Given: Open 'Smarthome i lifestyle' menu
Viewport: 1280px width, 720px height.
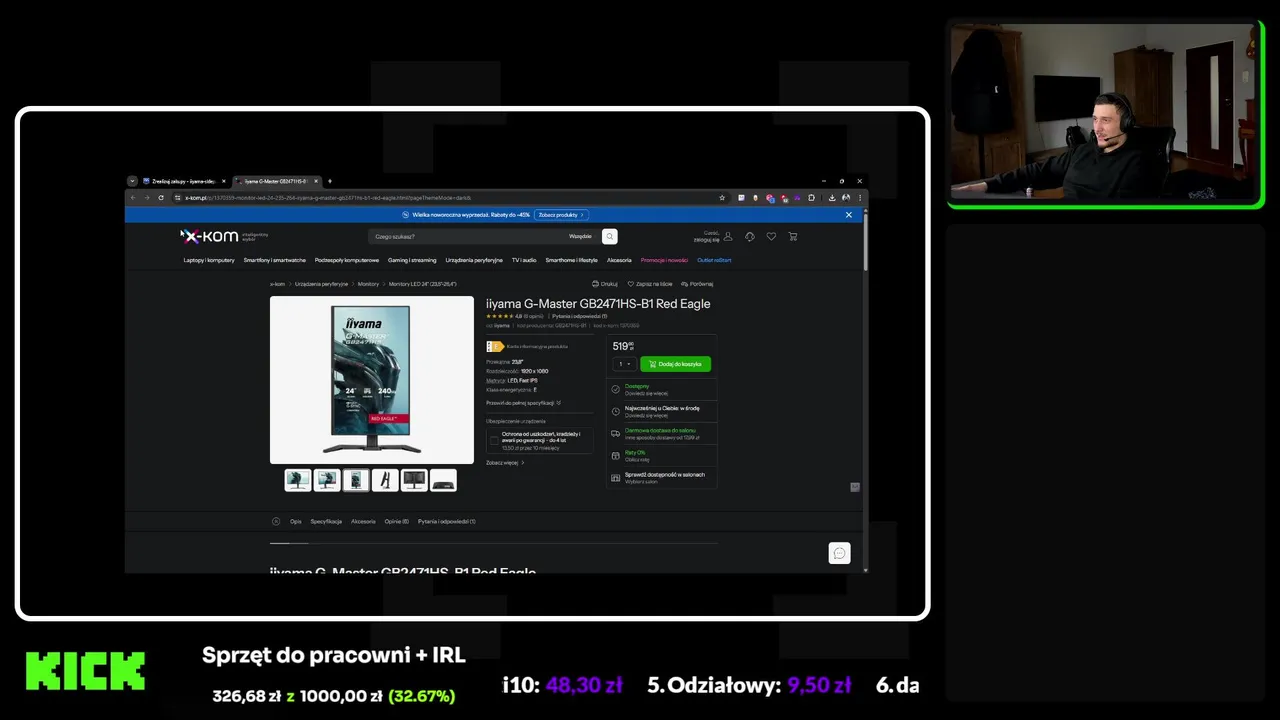Looking at the screenshot, I should tap(571, 260).
